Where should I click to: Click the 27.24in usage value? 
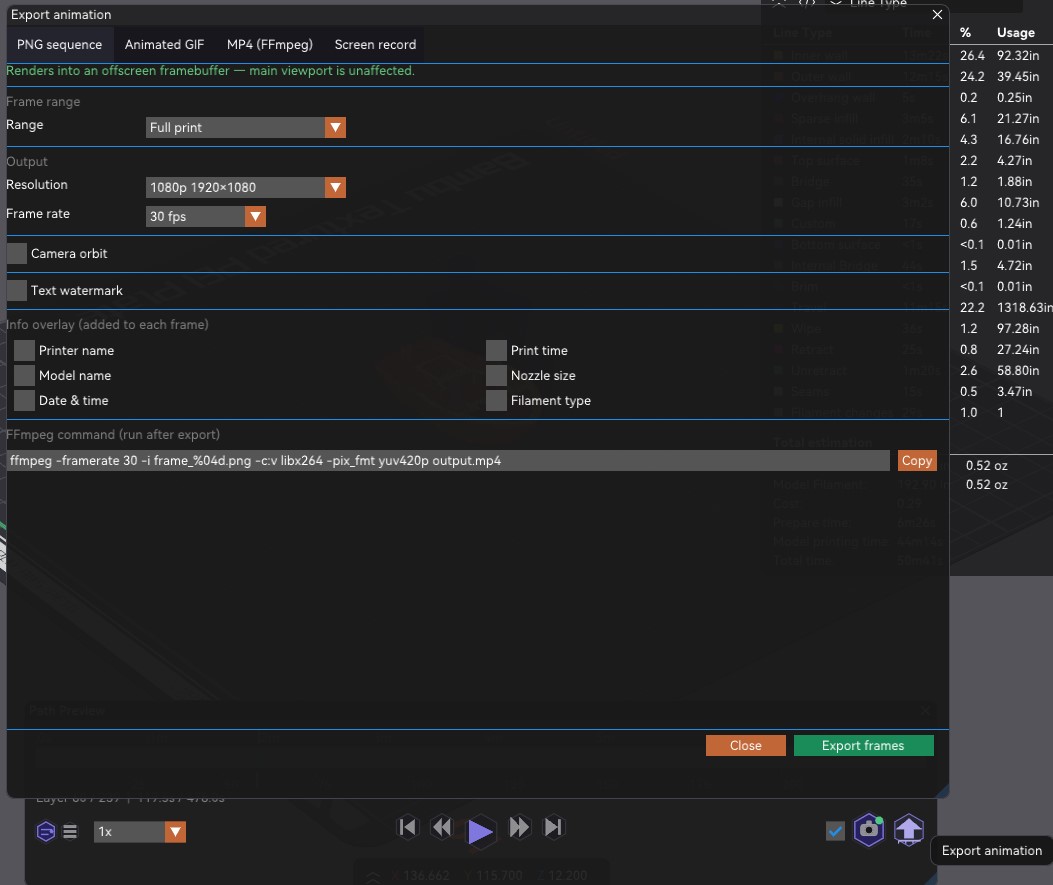1017,349
